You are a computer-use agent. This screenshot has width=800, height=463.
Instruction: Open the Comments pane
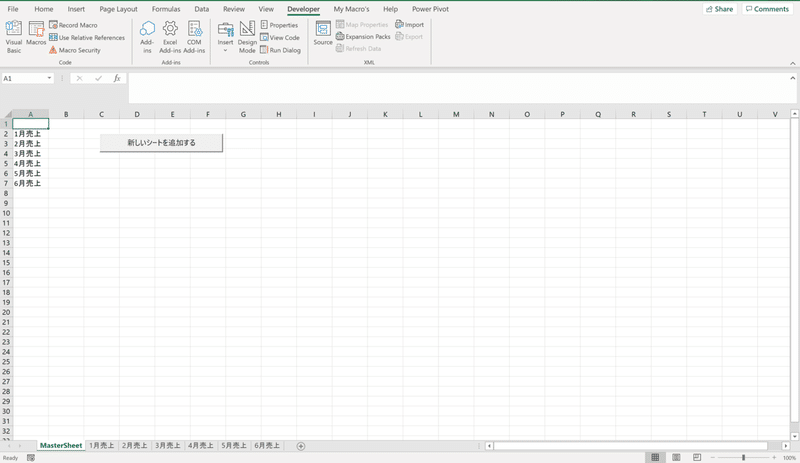pyautogui.click(x=767, y=9)
